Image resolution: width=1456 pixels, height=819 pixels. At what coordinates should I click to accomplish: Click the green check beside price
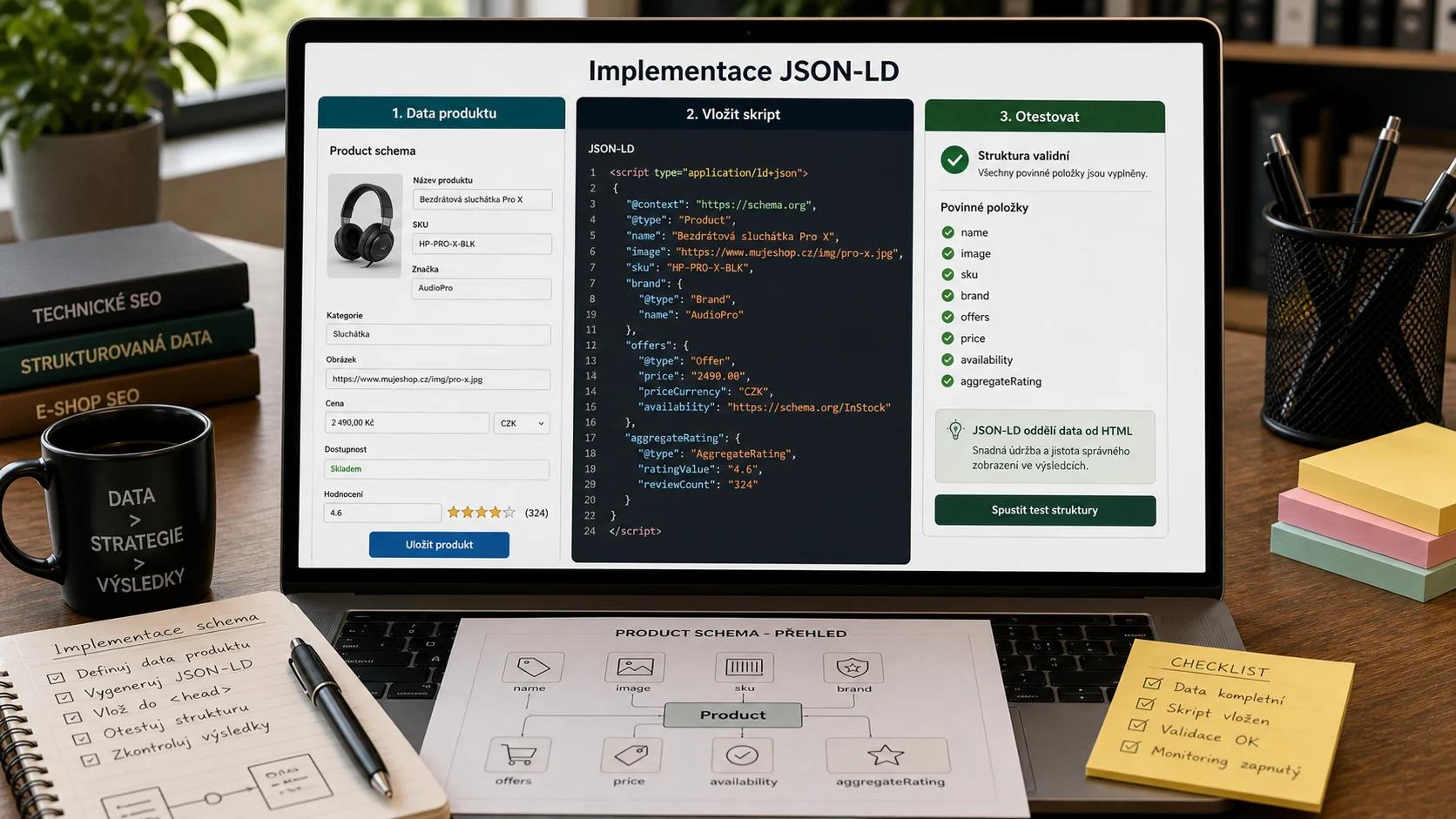point(947,338)
